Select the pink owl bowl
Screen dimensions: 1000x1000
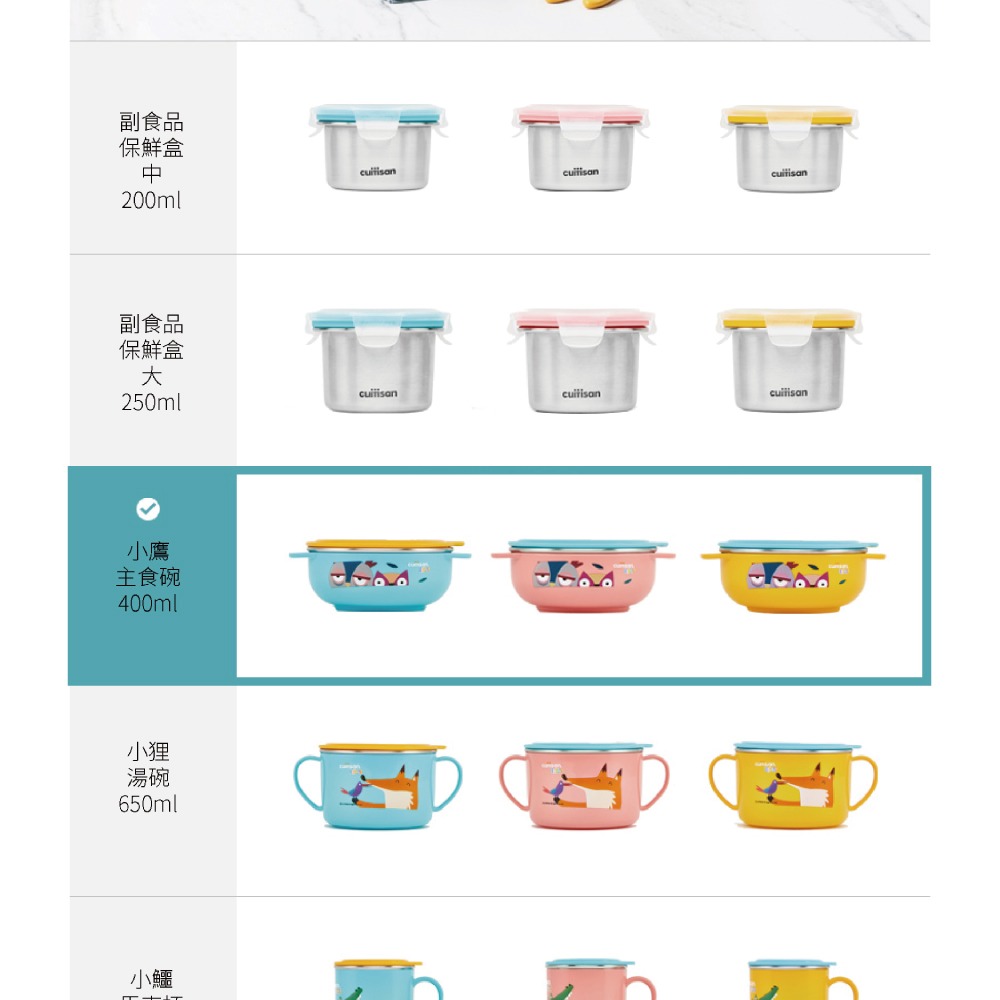click(x=583, y=576)
